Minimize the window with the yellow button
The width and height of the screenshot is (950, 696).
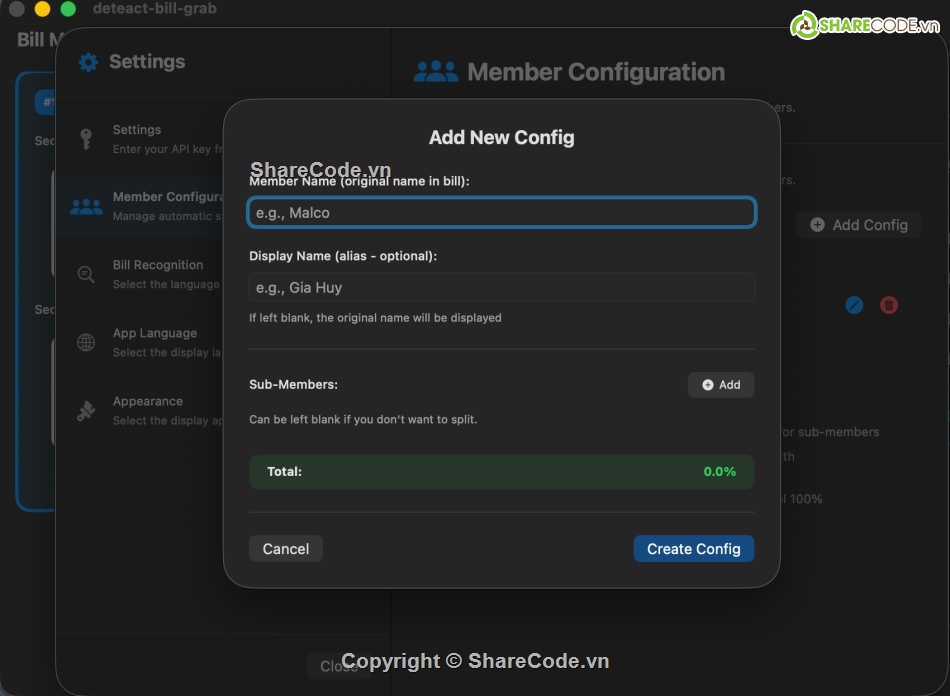point(42,9)
